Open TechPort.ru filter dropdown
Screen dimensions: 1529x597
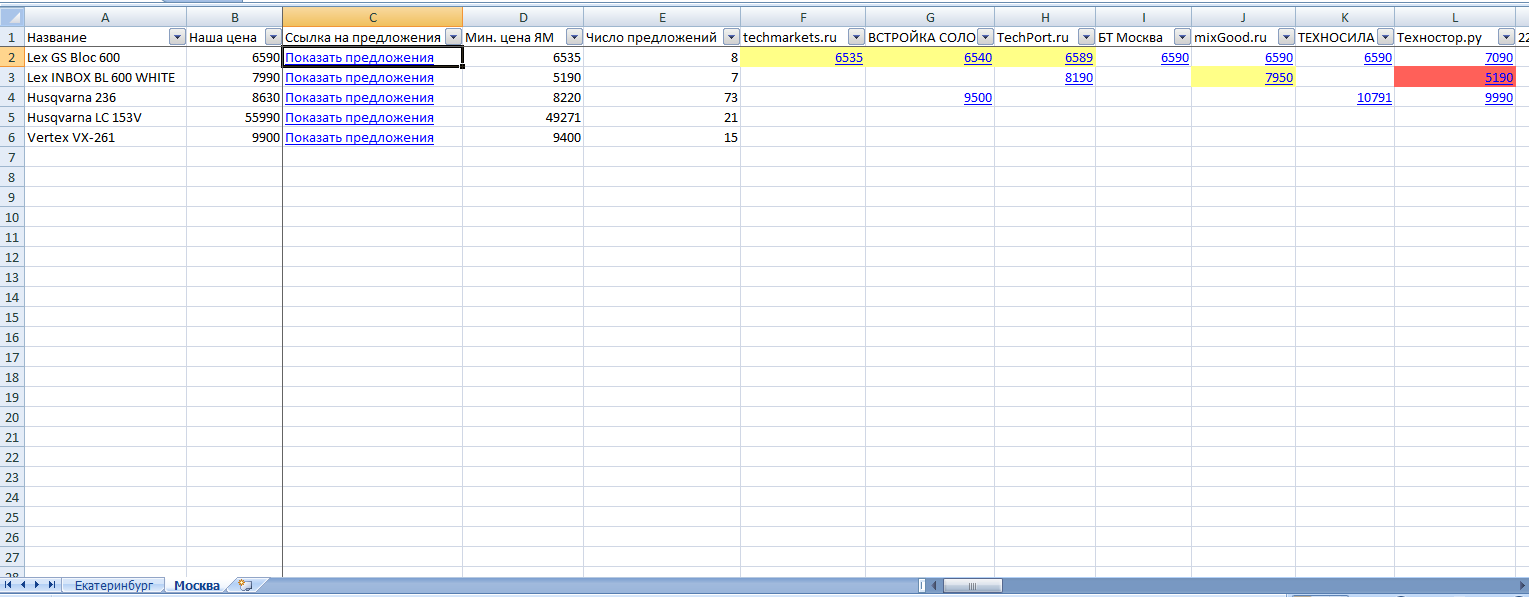coord(1086,37)
